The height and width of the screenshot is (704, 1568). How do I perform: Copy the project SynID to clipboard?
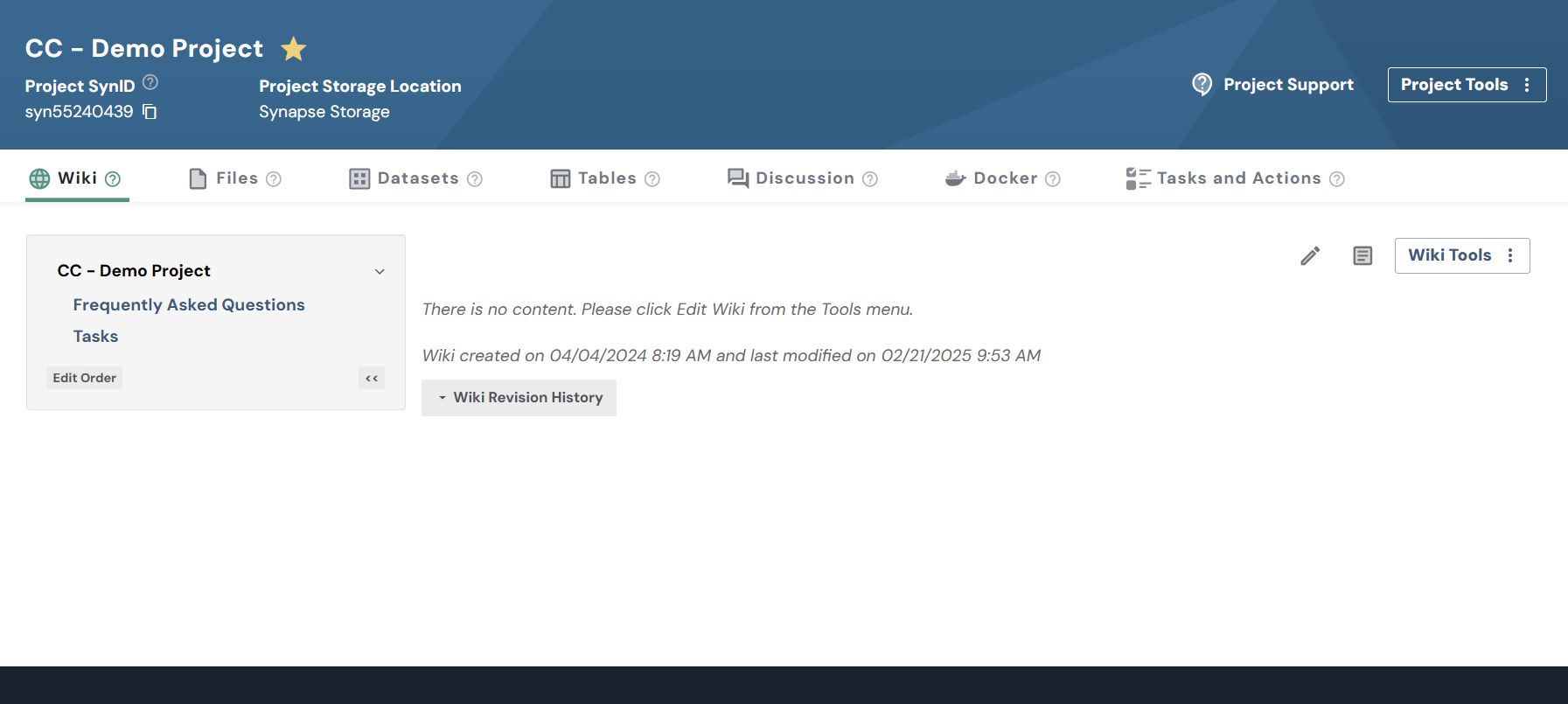point(150,112)
